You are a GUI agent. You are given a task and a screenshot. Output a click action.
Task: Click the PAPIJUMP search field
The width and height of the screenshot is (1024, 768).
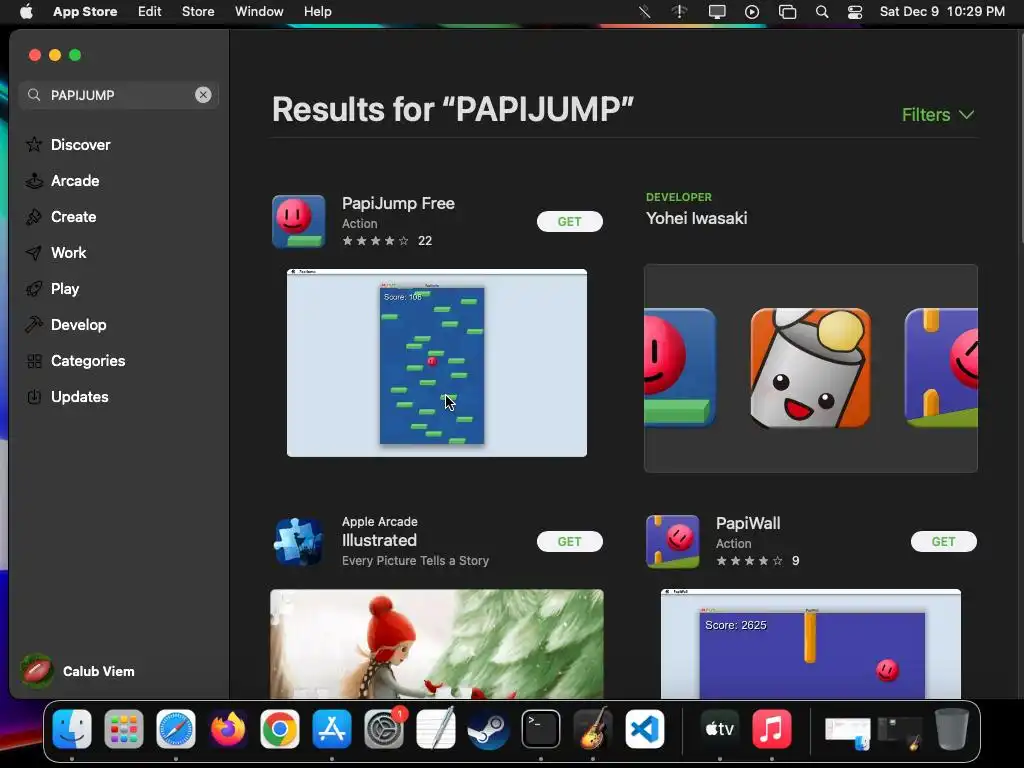118,95
